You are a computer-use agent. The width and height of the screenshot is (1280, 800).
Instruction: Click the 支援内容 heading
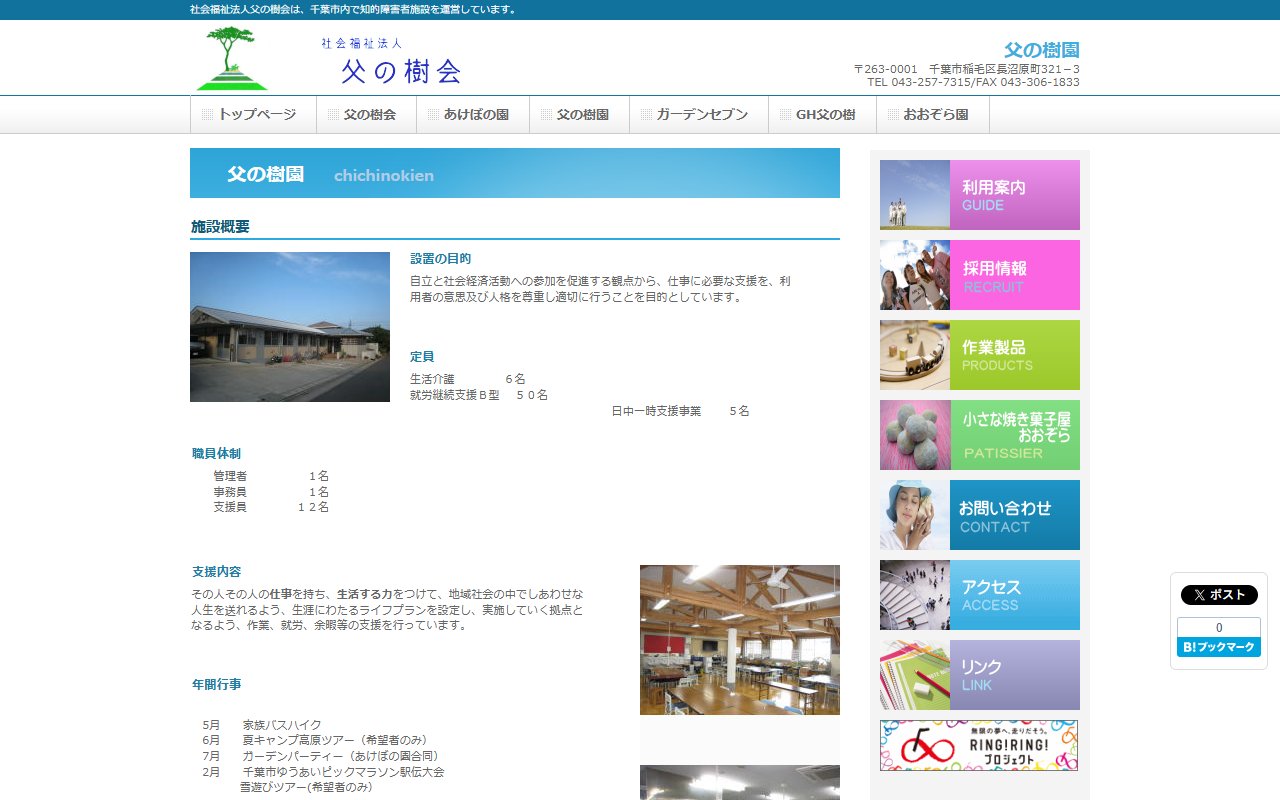(216, 572)
